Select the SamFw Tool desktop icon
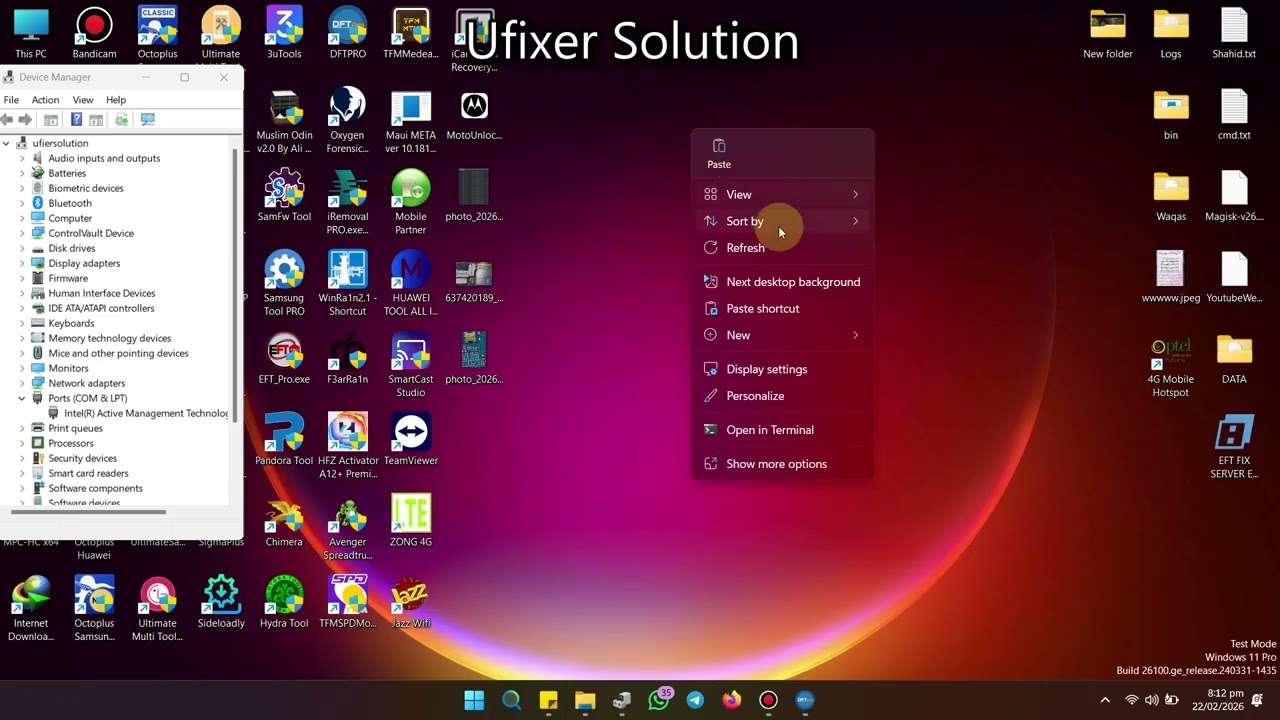The image size is (1280, 720). [284, 196]
